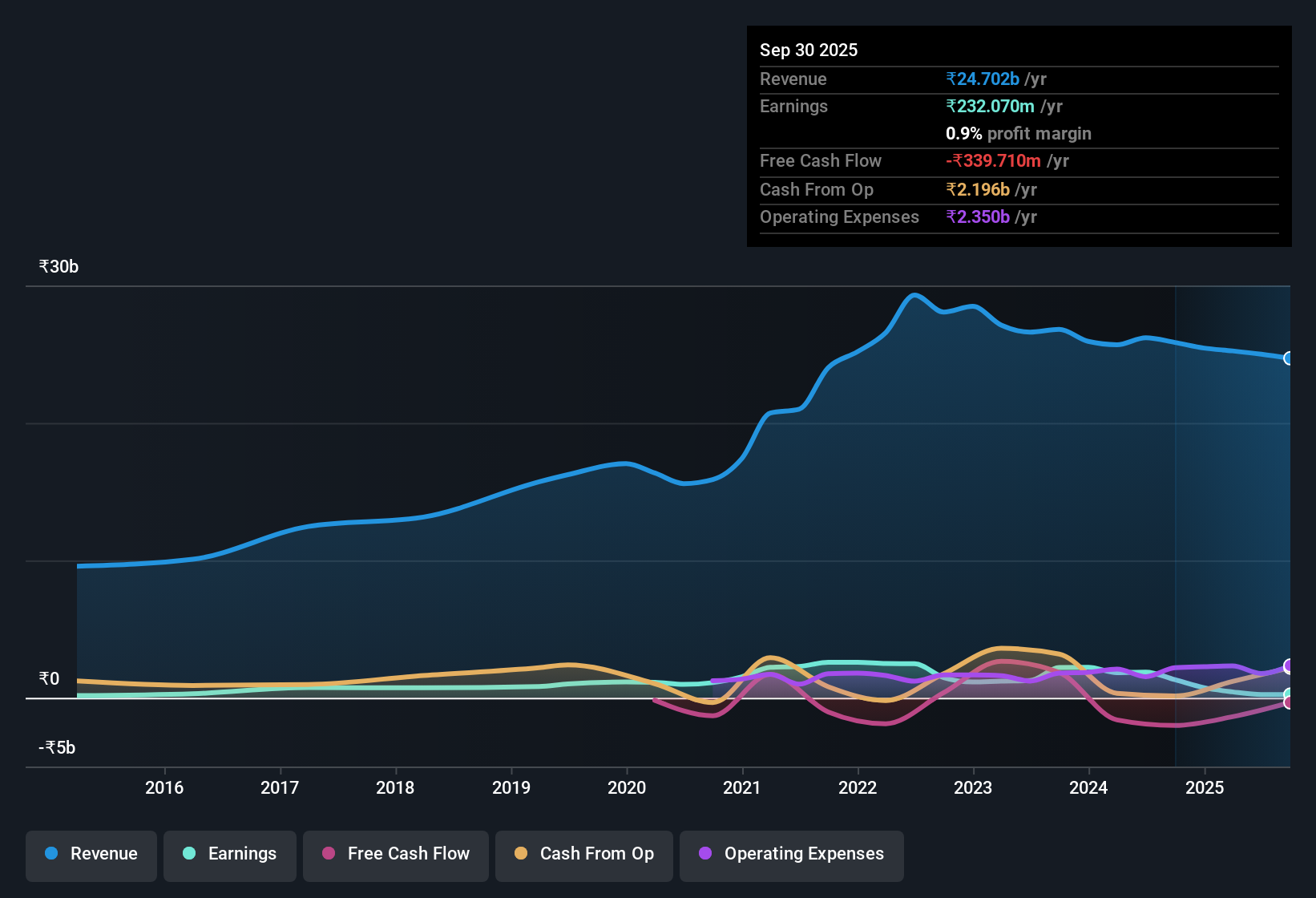The height and width of the screenshot is (898, 1316).
Task: Select the Revenue data point marker on chart edge
Action: pos(1289,358)
